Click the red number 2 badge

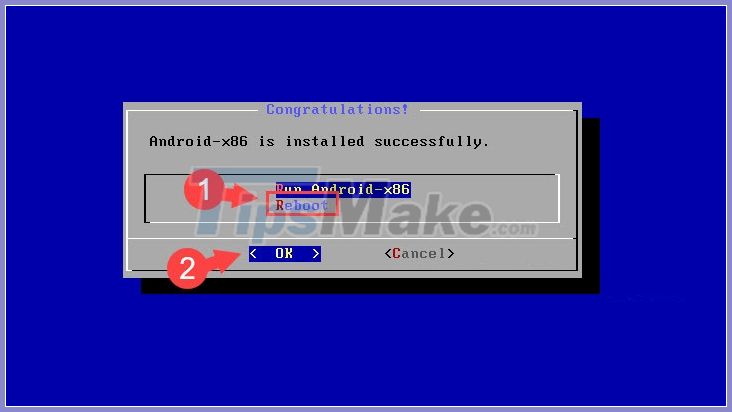tap(187, 268)
